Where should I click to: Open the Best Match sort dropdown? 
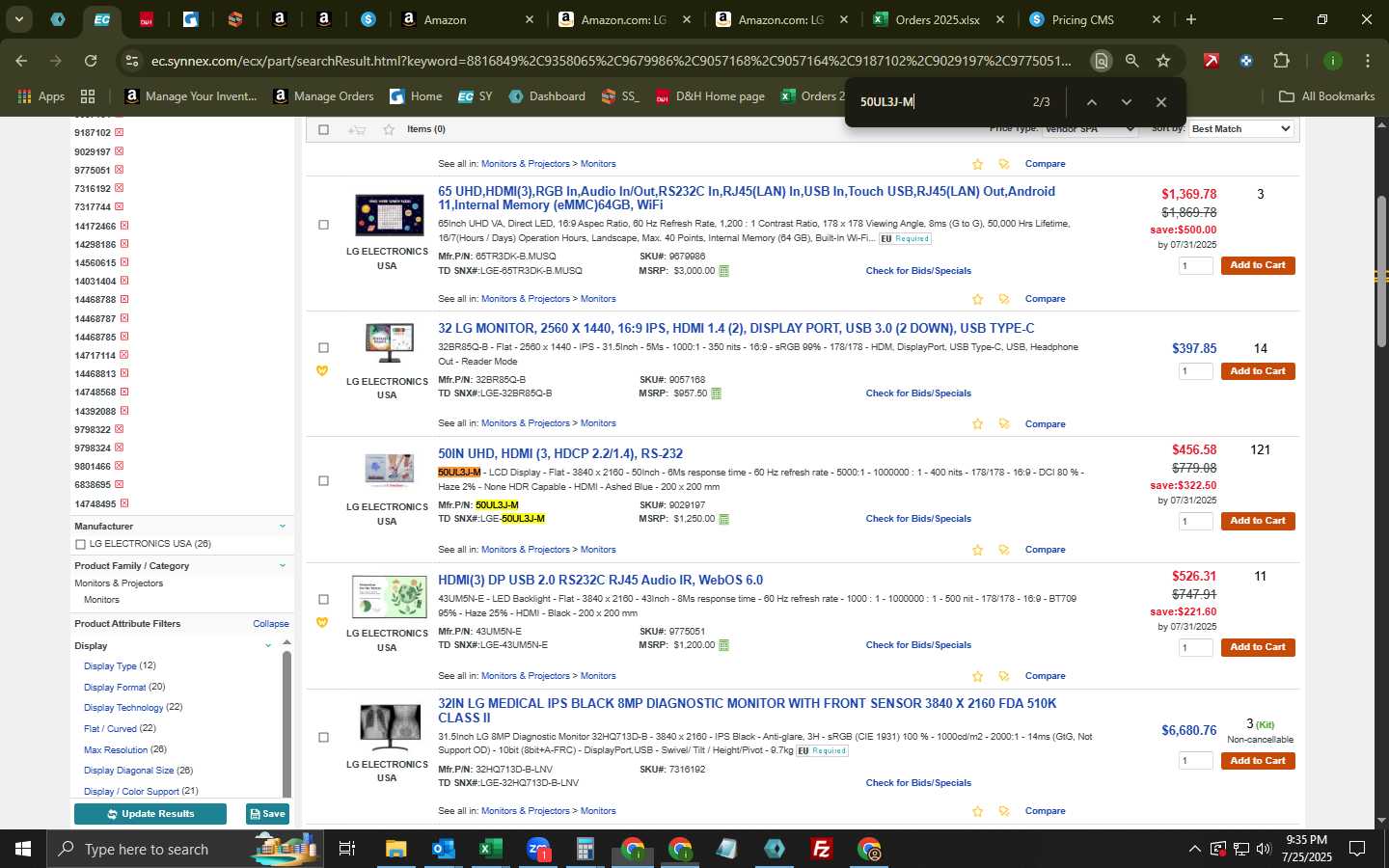point(1240,128)
